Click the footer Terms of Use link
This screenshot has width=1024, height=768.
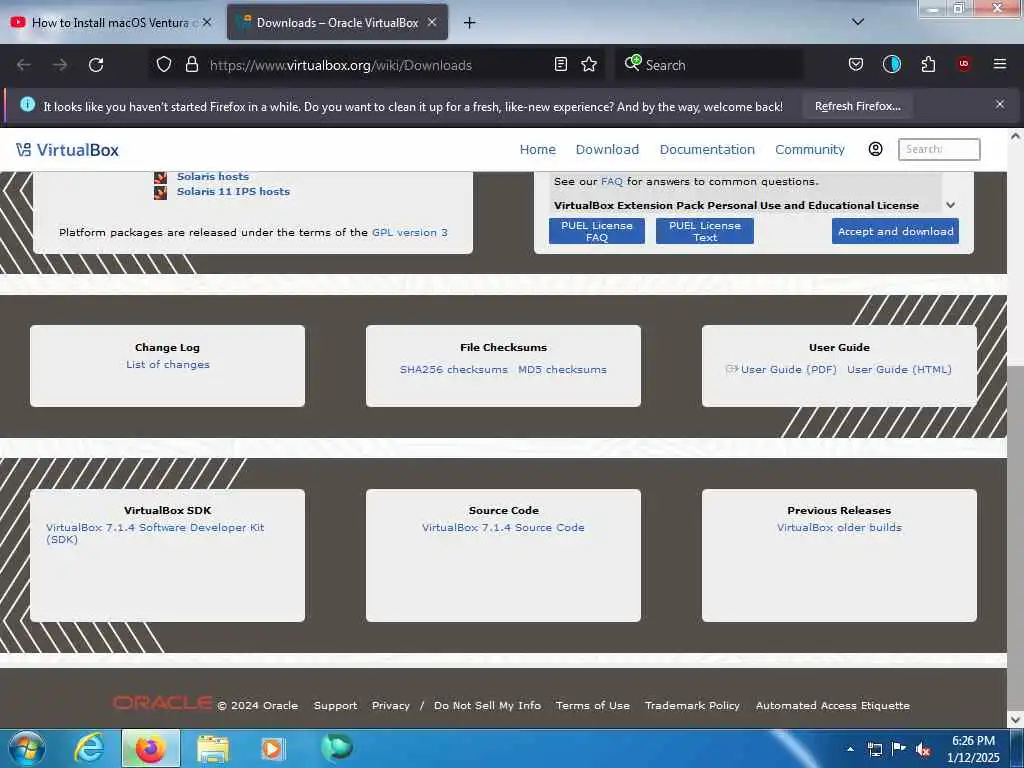[593, 705]
